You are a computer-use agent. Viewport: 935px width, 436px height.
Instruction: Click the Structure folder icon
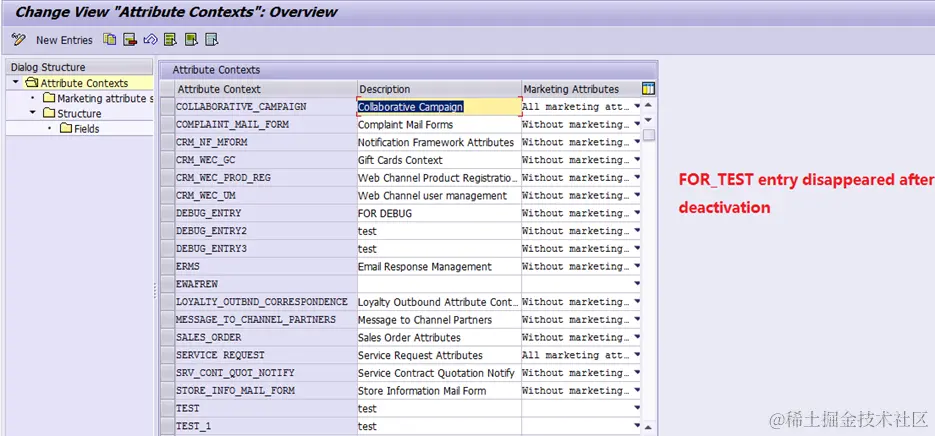click(49, 113)
